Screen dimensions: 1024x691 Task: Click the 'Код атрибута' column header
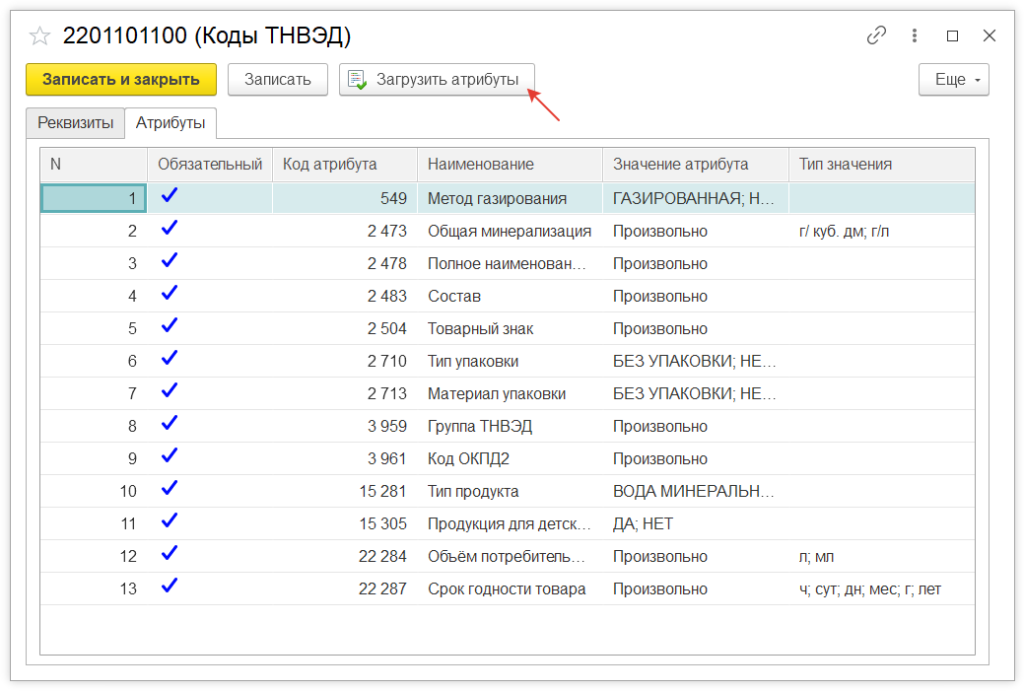pos(344,165)
